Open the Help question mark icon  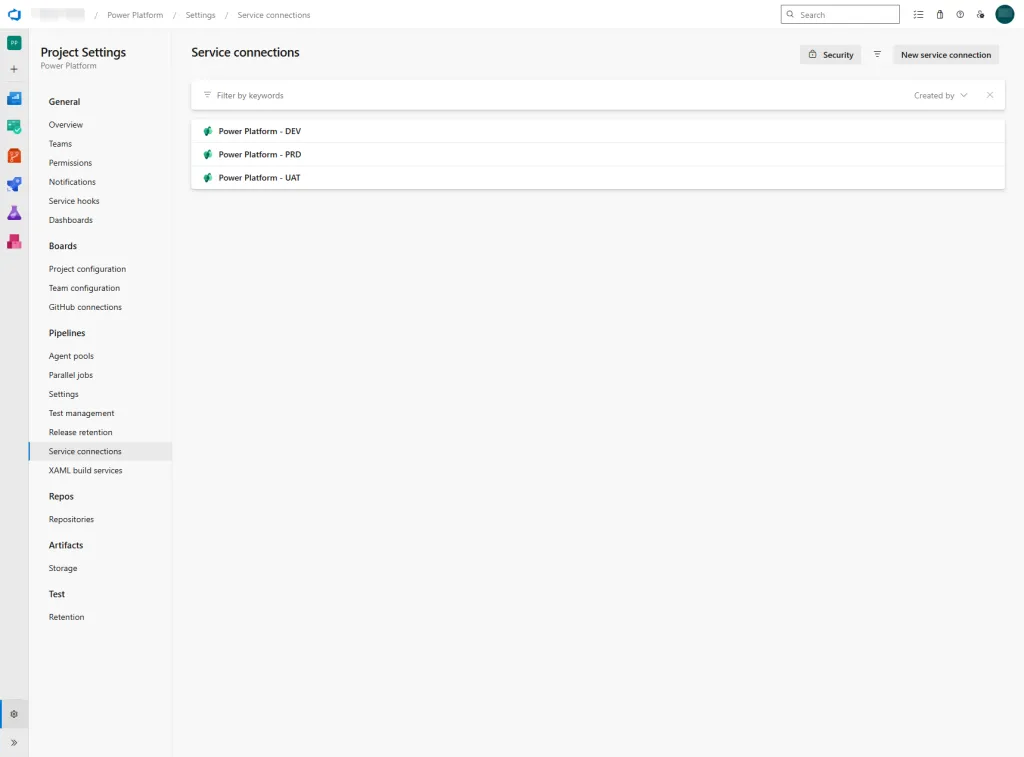[x=960, y=14]
